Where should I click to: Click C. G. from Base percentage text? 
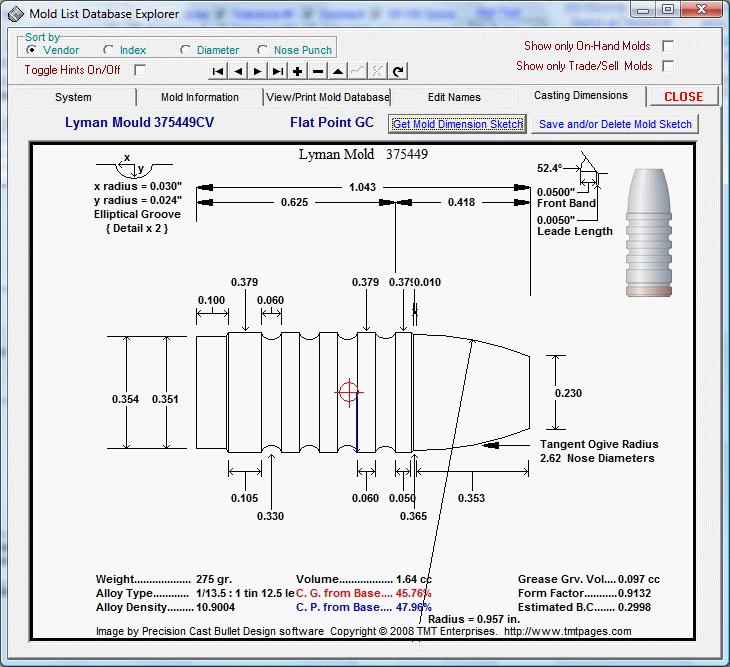click(x=364, y=593)
